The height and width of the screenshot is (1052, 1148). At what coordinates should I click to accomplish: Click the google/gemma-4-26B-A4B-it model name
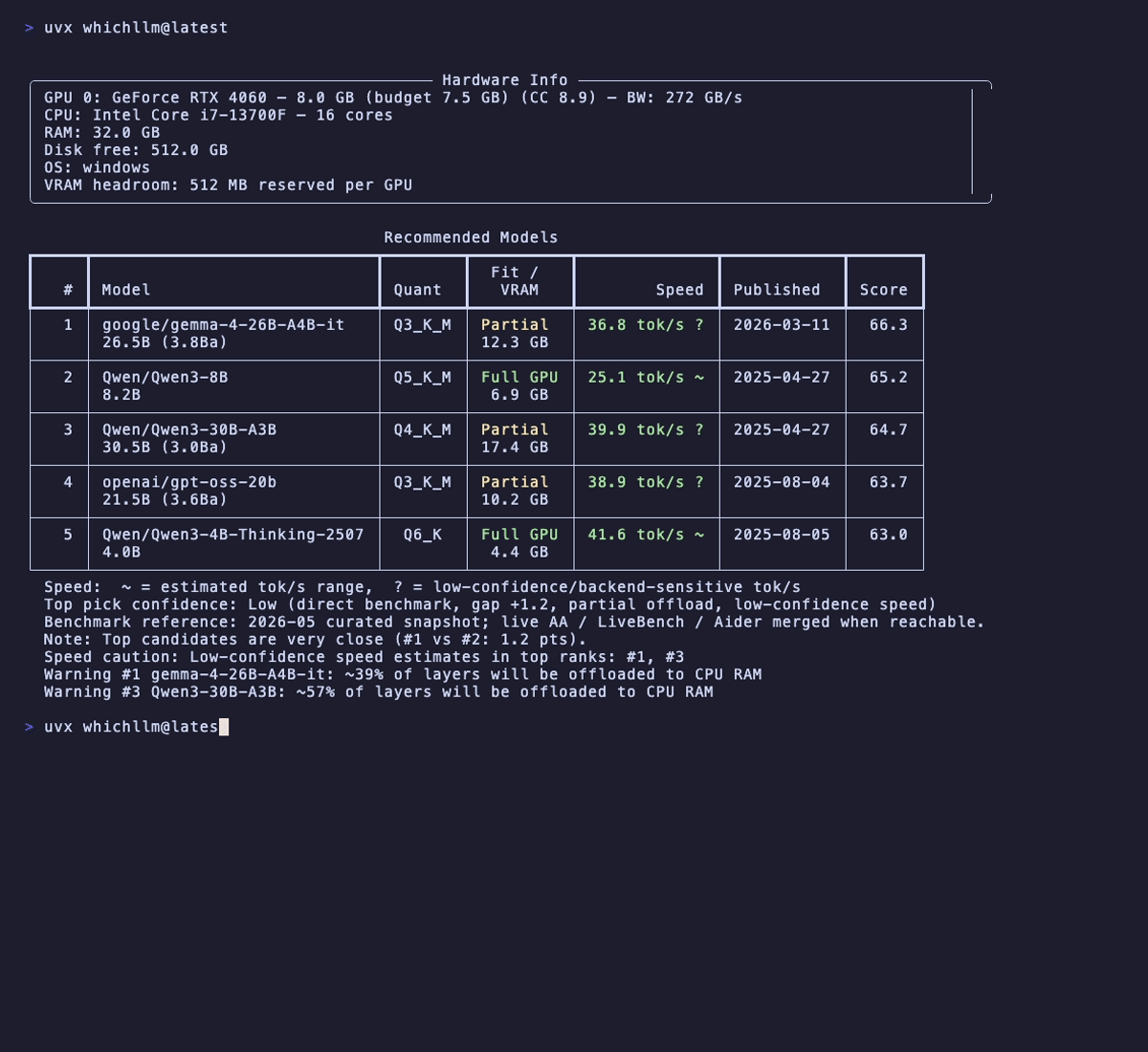click(223, 325)
